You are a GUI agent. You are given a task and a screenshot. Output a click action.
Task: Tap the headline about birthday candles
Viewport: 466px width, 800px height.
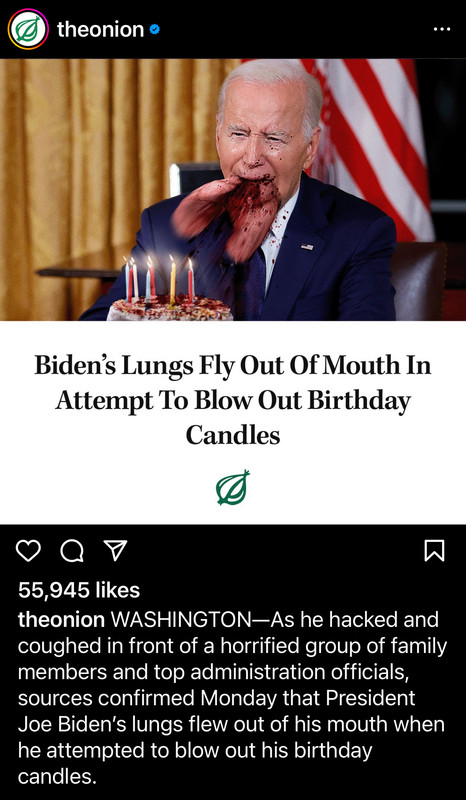(233, 401)
